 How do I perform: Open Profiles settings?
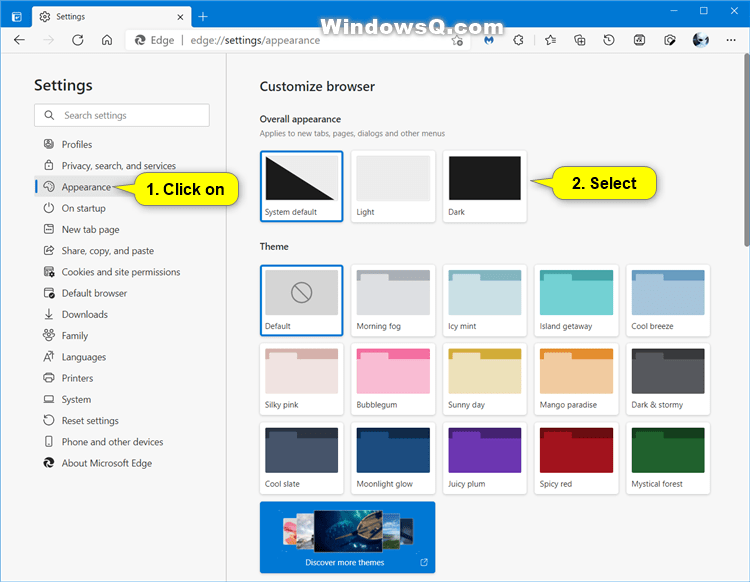(x=77, y=144)
